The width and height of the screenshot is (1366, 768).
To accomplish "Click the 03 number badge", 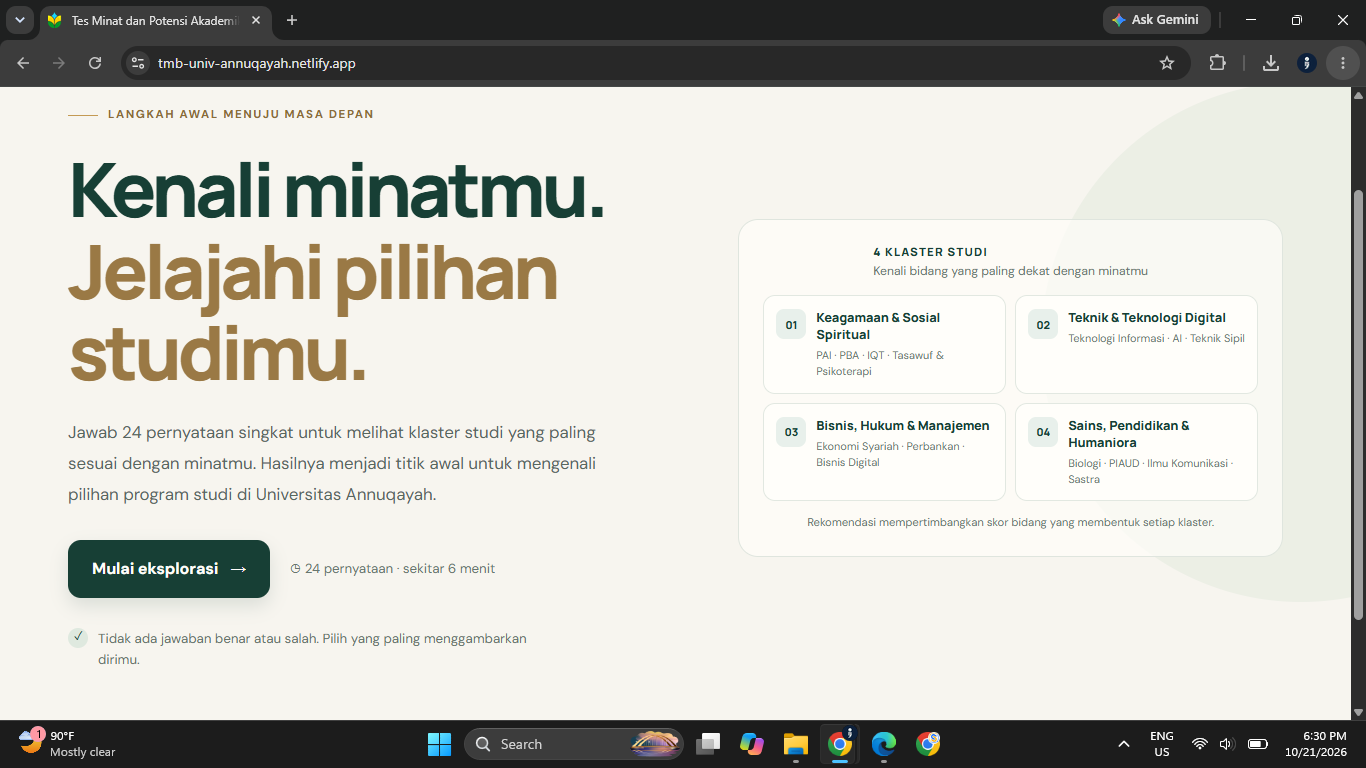I will click(791, 432).
